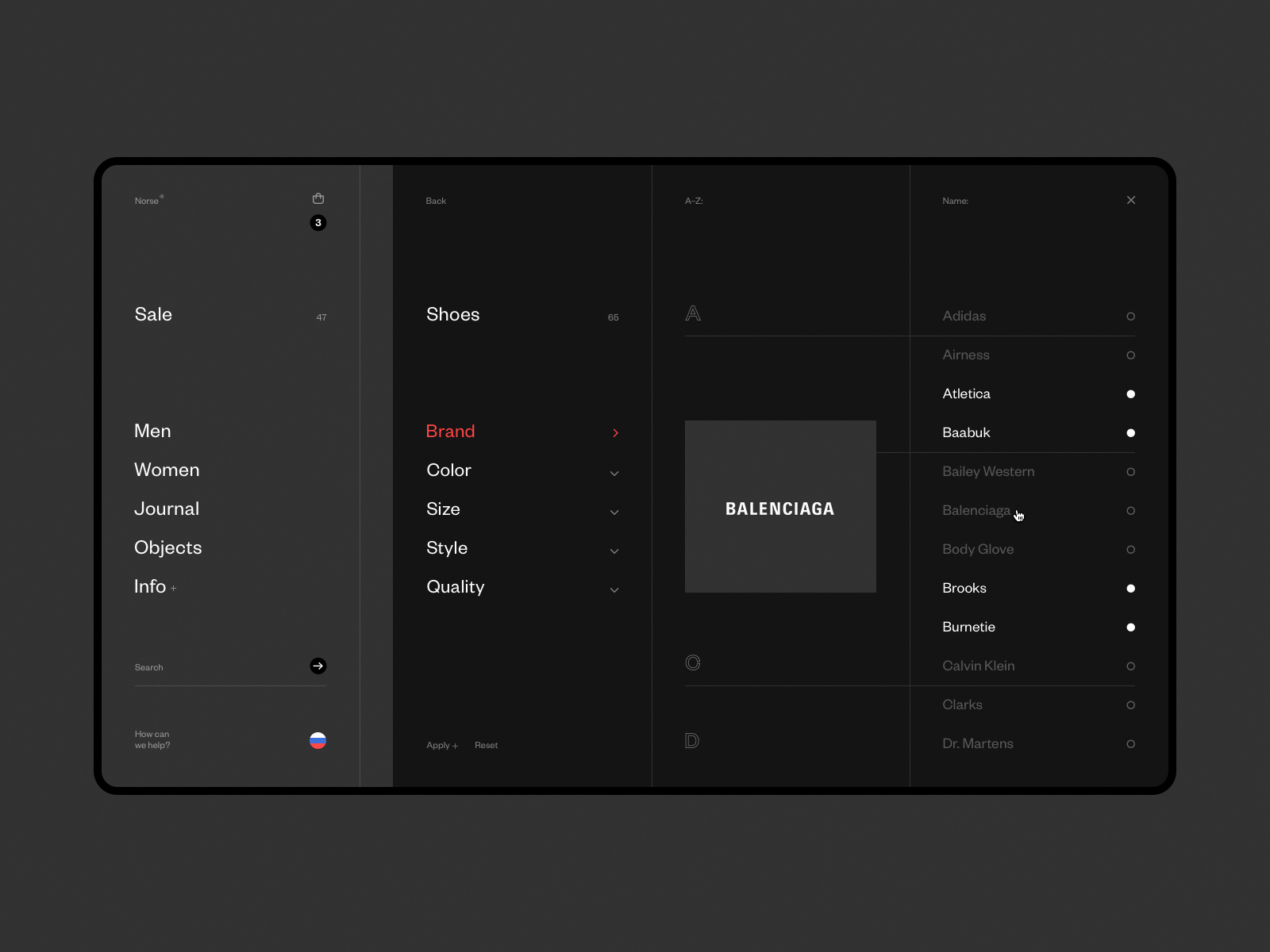Open the Women category

[x=167, y=470]
